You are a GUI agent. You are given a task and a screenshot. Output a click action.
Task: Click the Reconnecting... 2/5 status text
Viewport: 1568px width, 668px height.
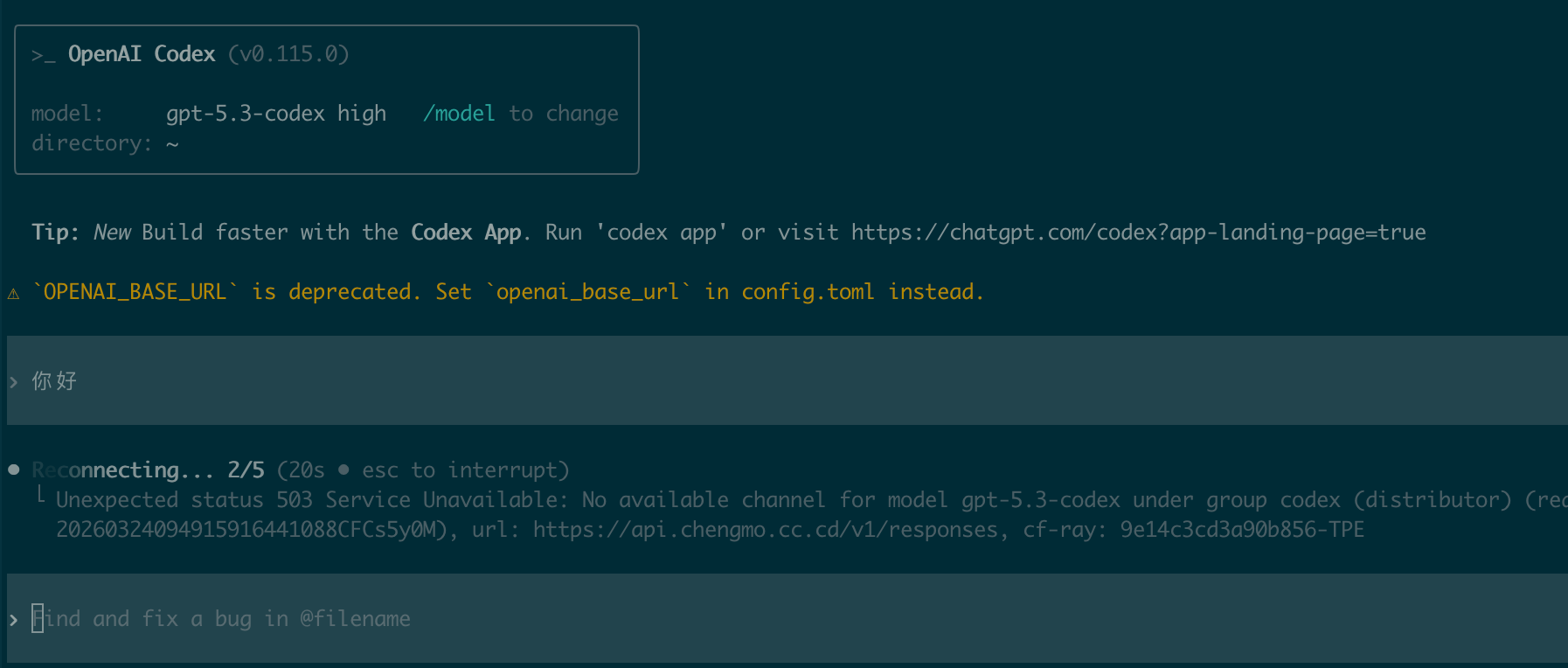pos(148,470)
